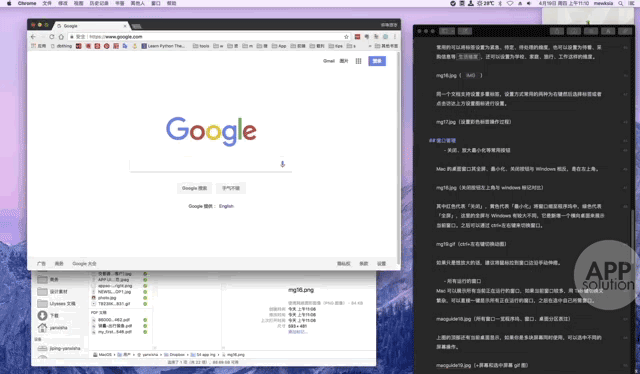The width and height of the screenshot is (640, 374).
Task: Click the blue sign-in button on Google
Action: click(377, 61)
